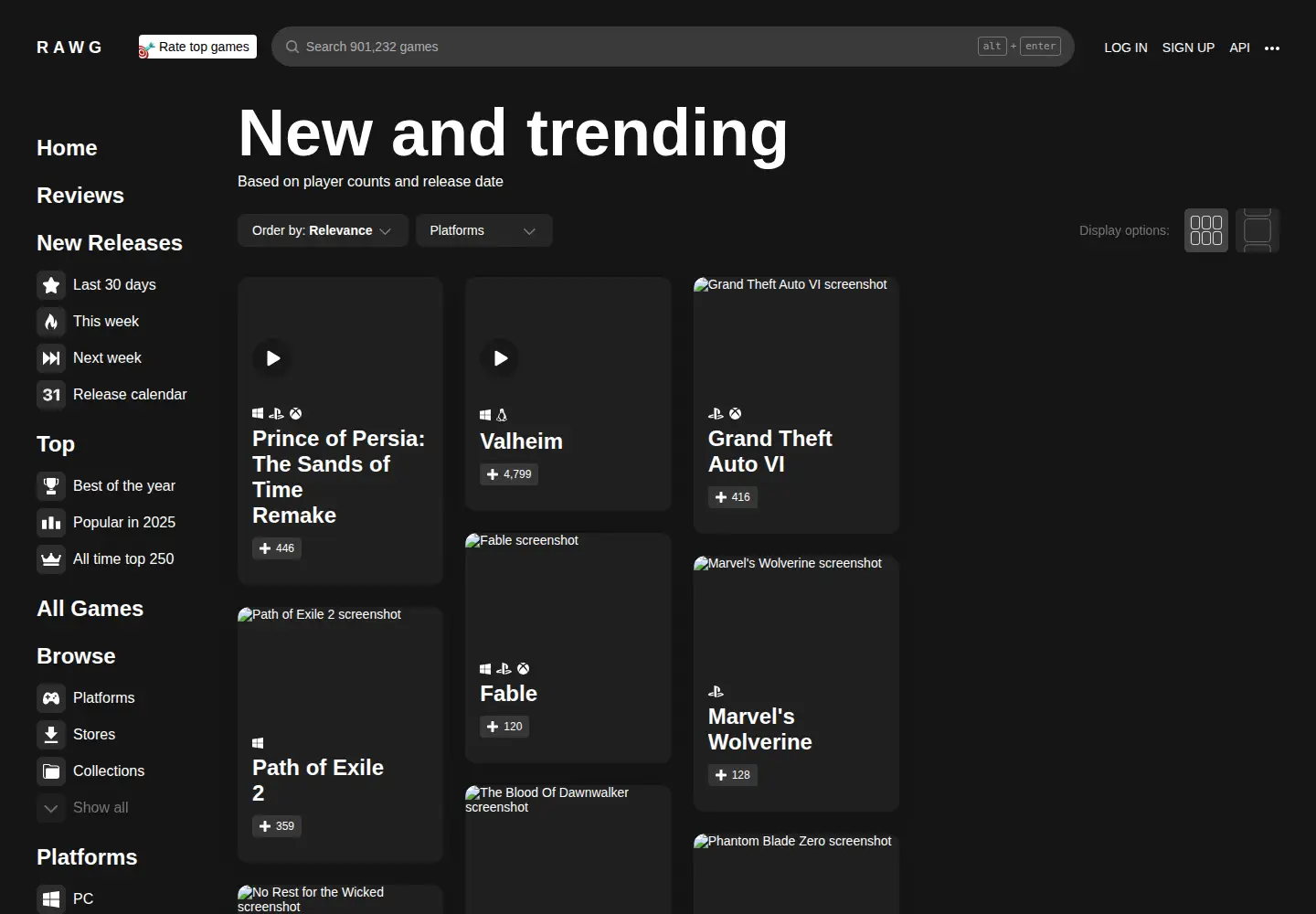This screenshot has height=914, width=1316.
Task: Add Prince of Persia via 446 button
Action: click(x=277, y=548)
